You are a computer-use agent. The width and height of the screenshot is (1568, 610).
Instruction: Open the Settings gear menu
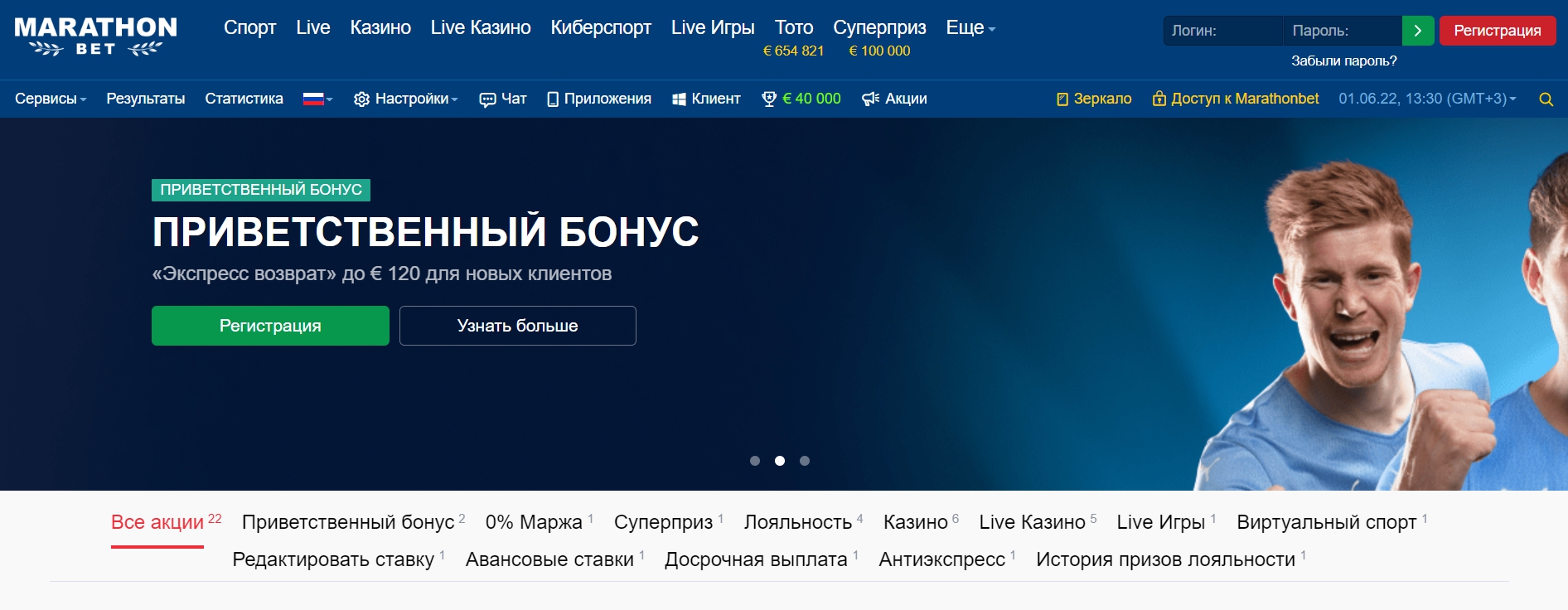coord(405,99)
